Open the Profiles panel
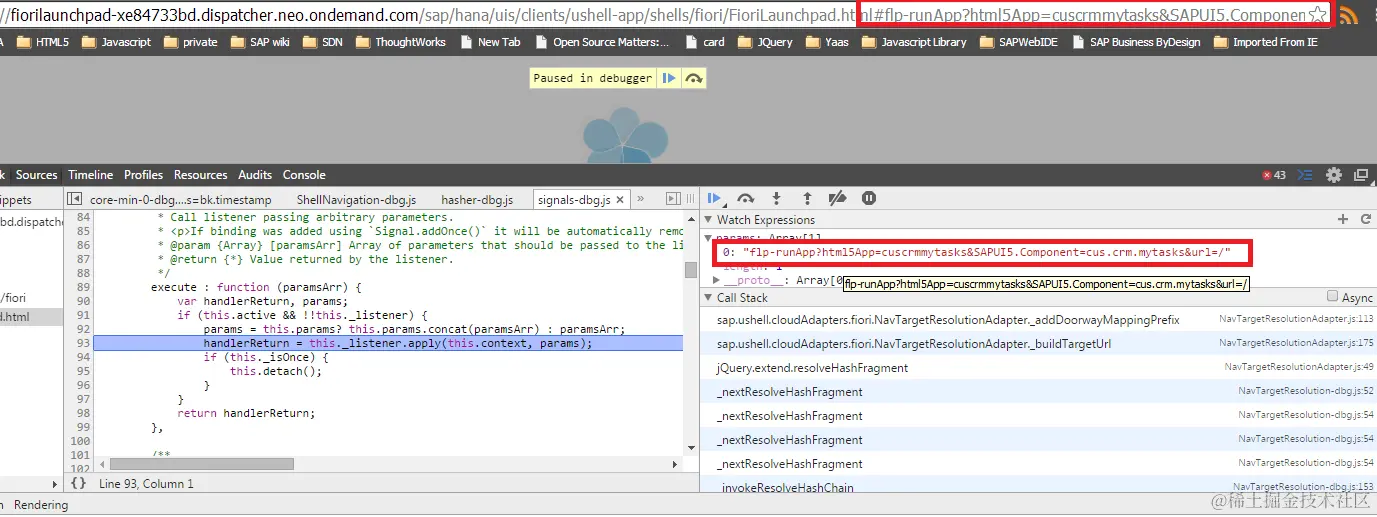1377x517 pixels. (x=144, y=175)
